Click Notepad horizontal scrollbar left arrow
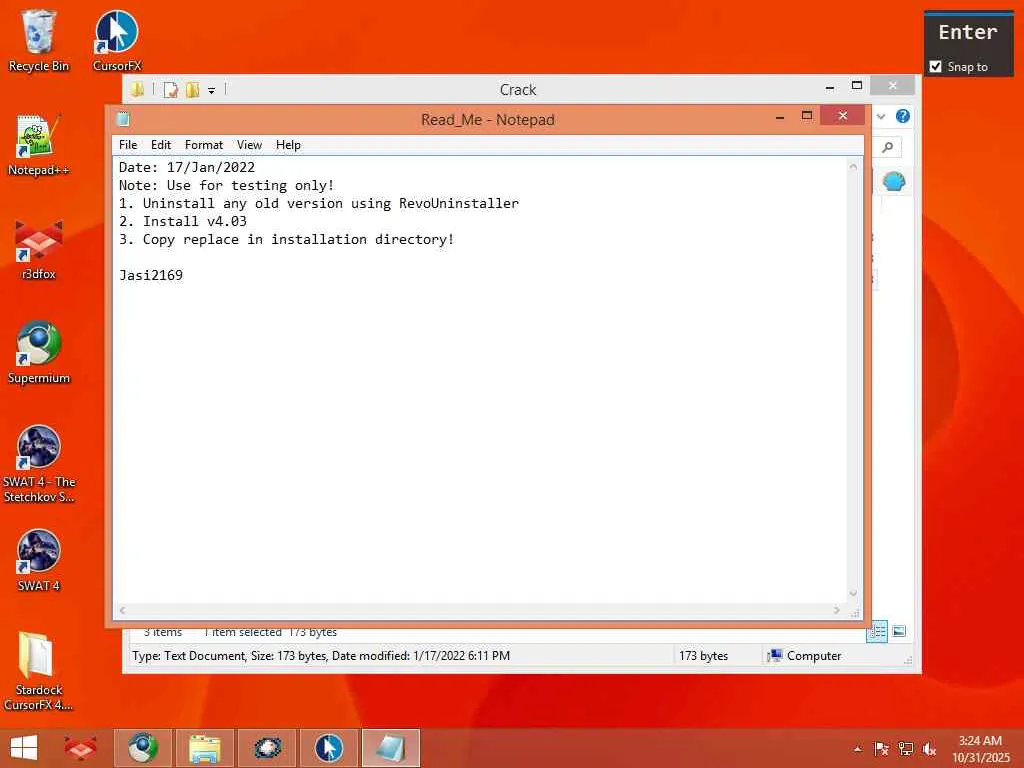The image size is (1024, 768). [x=123, y=611]
